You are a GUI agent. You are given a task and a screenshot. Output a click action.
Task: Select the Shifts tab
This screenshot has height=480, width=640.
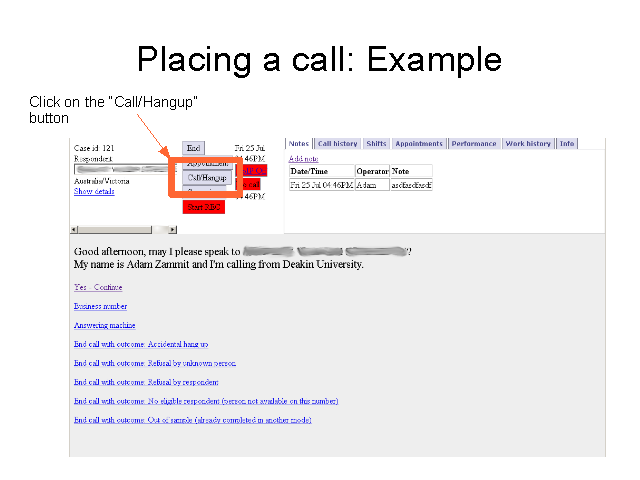376,144
